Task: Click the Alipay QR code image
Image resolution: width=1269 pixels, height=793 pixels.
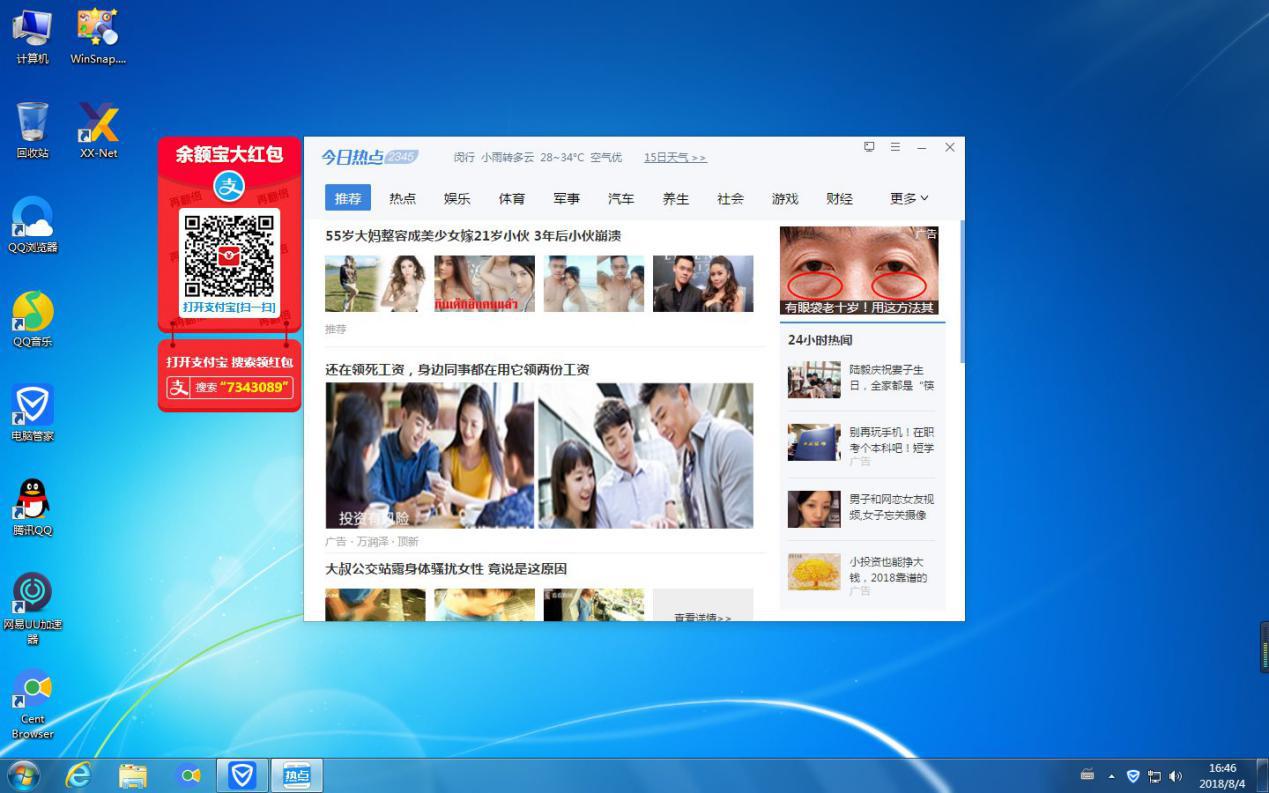Action: point(229,257)
